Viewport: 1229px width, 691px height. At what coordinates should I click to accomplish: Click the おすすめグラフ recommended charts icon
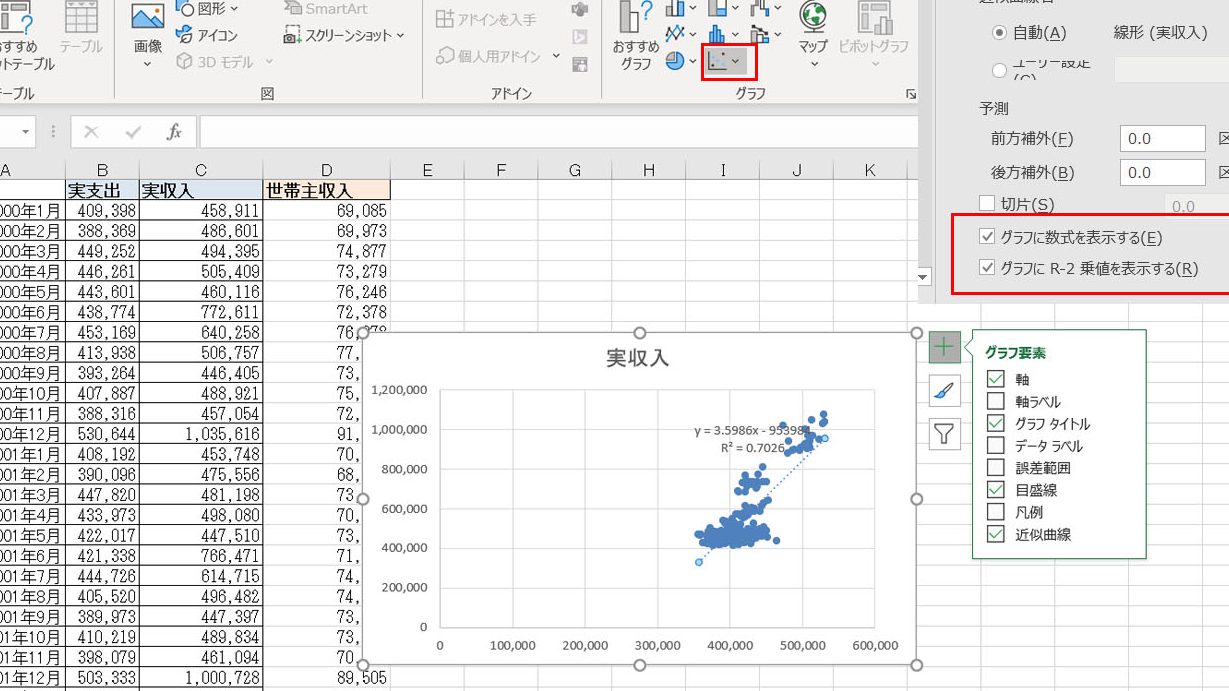pos(635,34)
